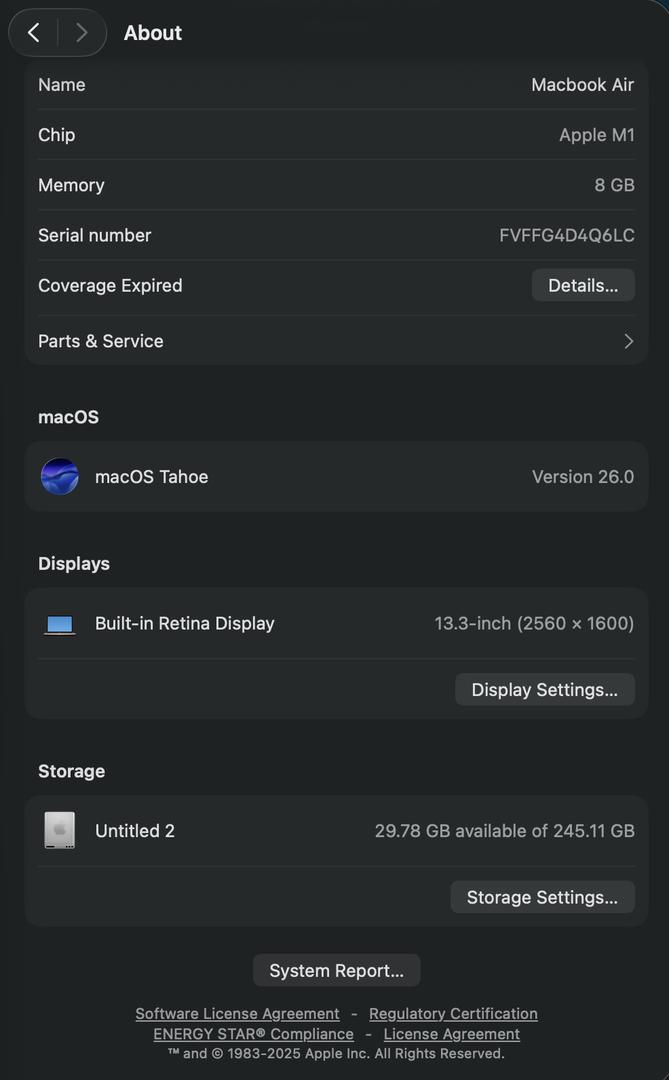This screenshot has height=1080, width=669.
Task: Open Storage Settings
Action: [x=542, y=898]
